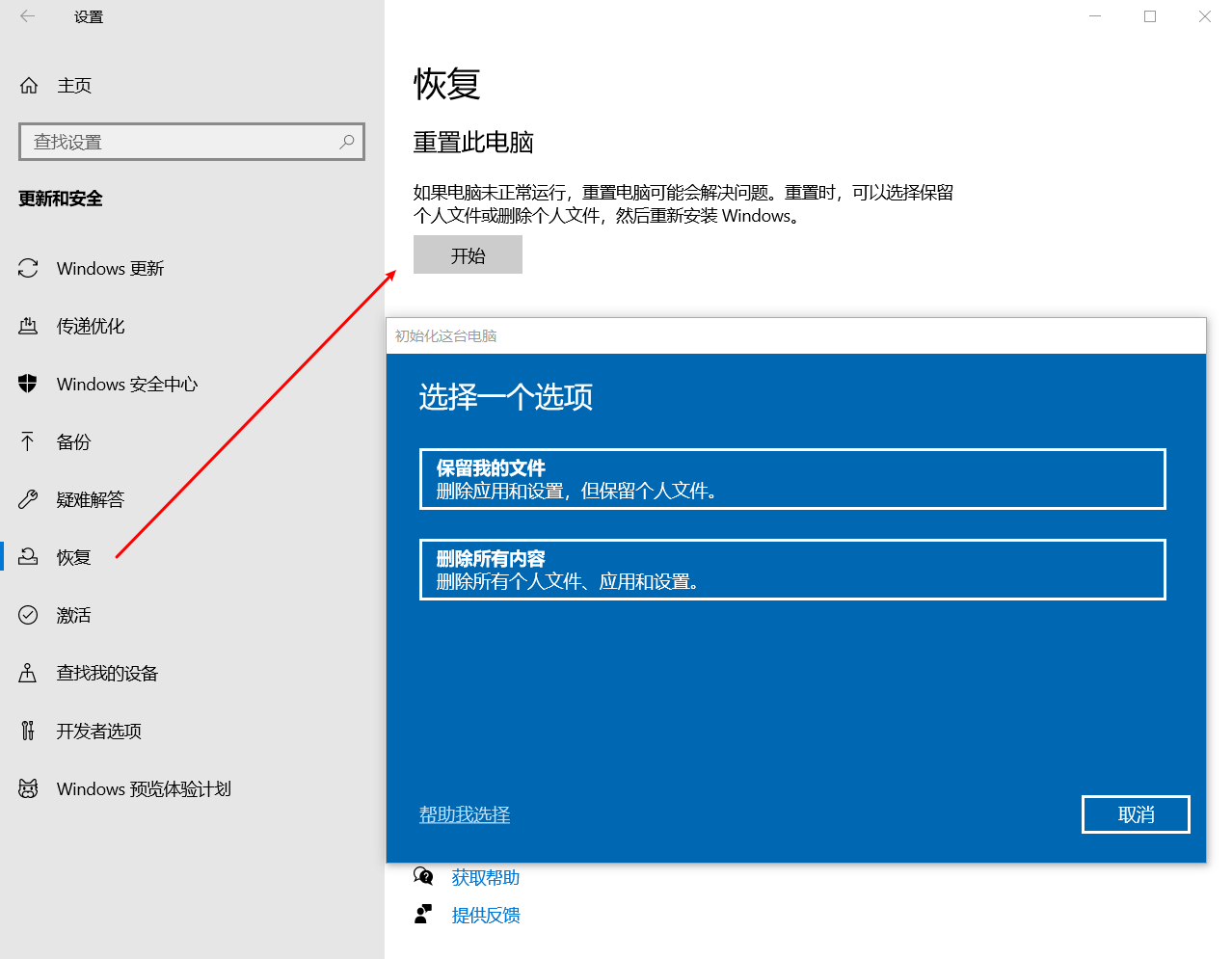
Task: Open the 帮助我选择 help link
Action: (x=464, y=814)
